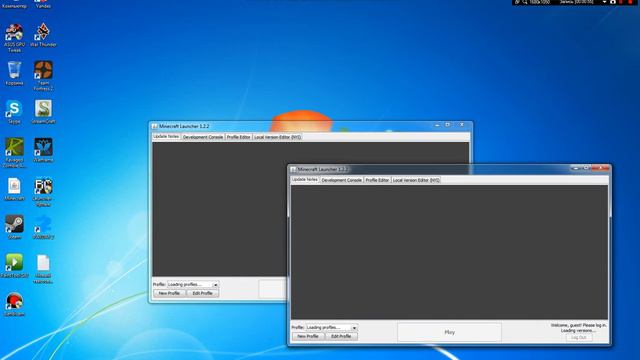Open Development Console tab in front launcher
The image size is (640, 360).
click(x=342, y=180)
